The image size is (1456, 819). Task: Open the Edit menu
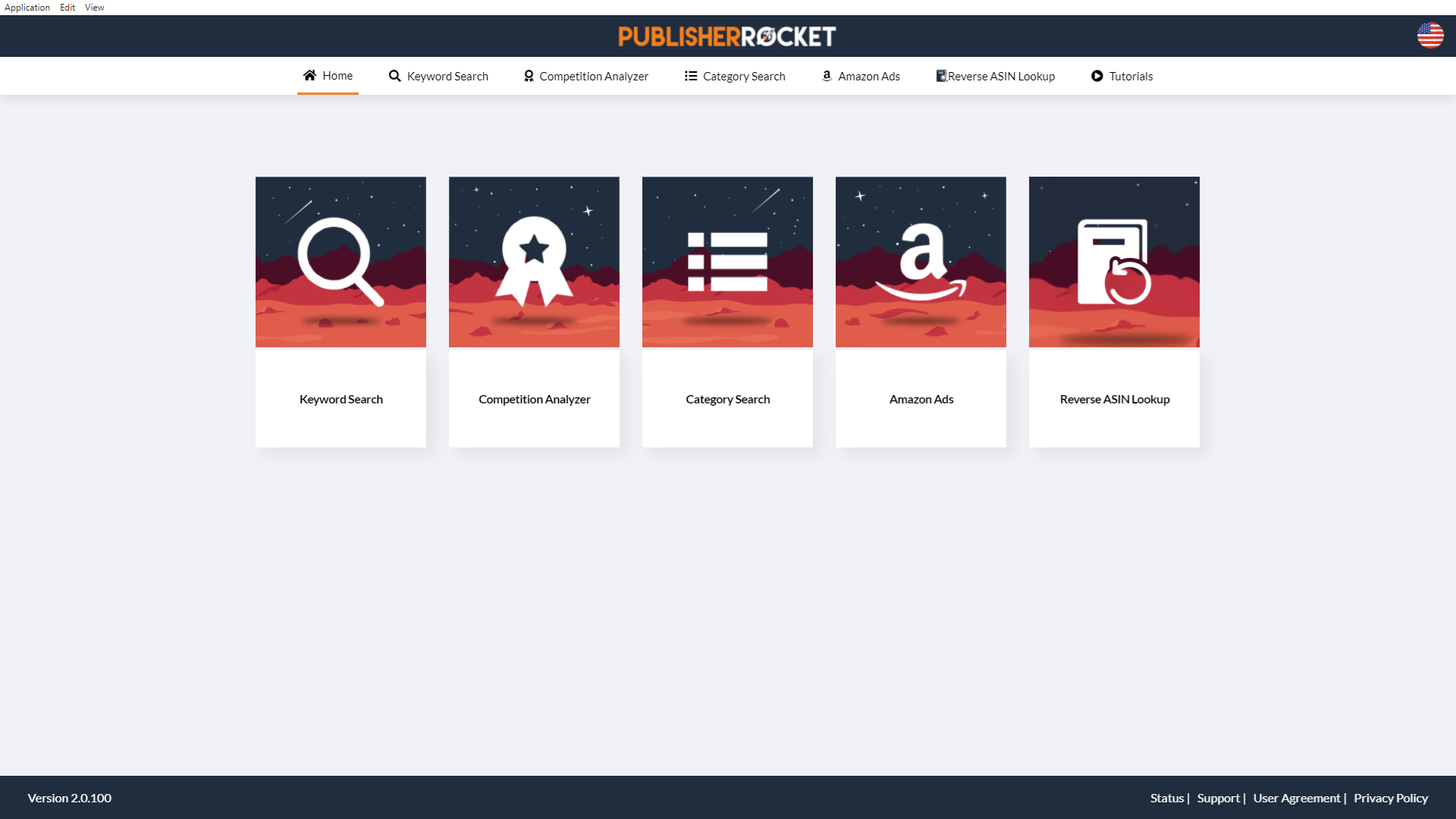coord(67,8)
